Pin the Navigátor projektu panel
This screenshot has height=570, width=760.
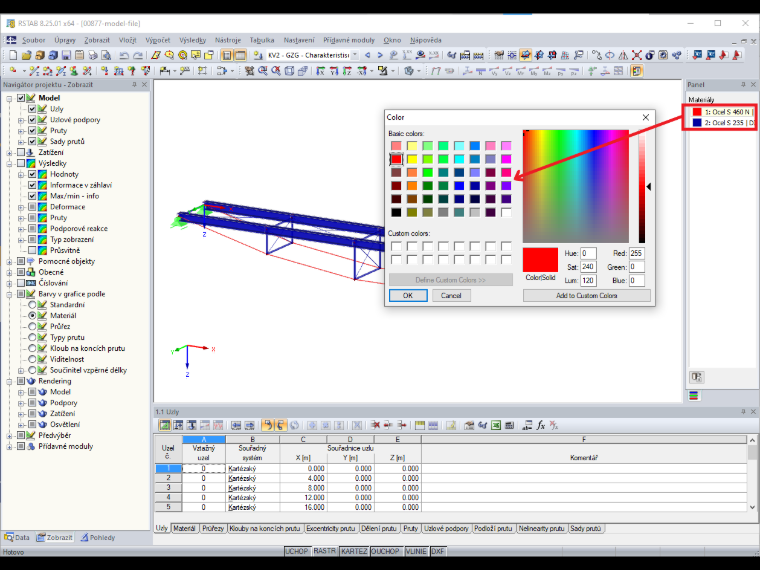point(134,84)
